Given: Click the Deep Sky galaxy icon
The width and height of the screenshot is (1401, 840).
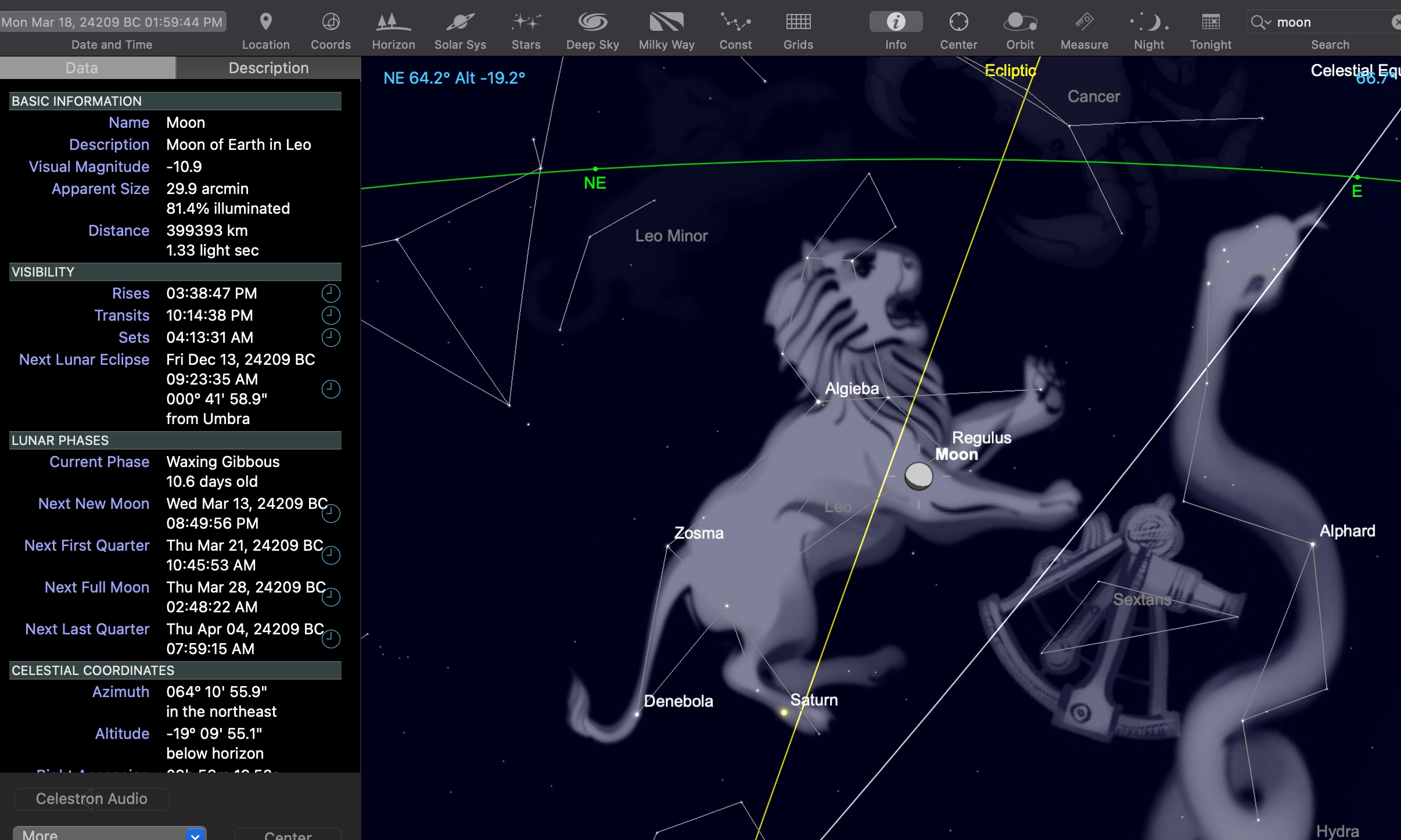Looking at the screenshot, I should pos(592,22).
